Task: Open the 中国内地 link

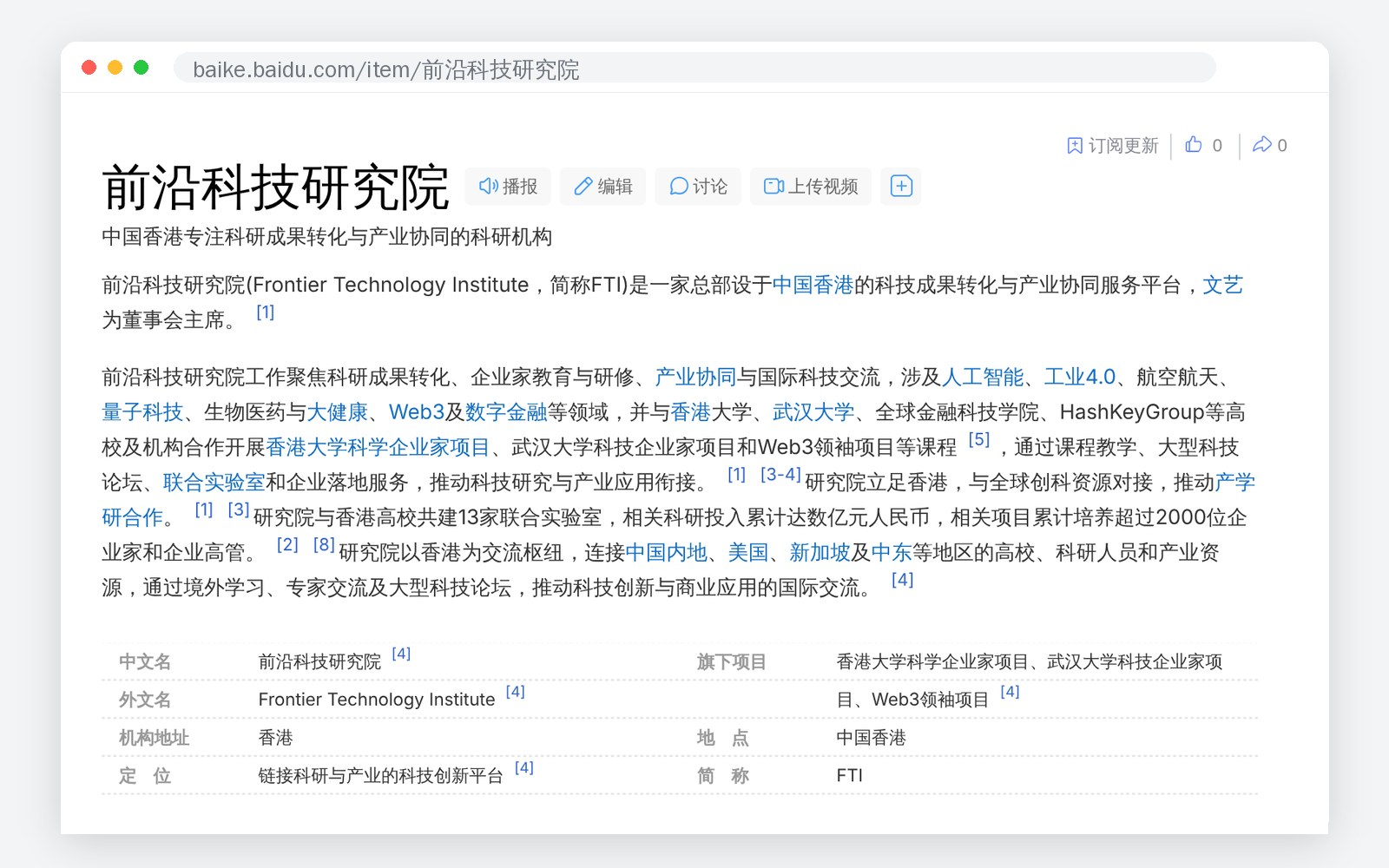Action: tap(667, 552)
